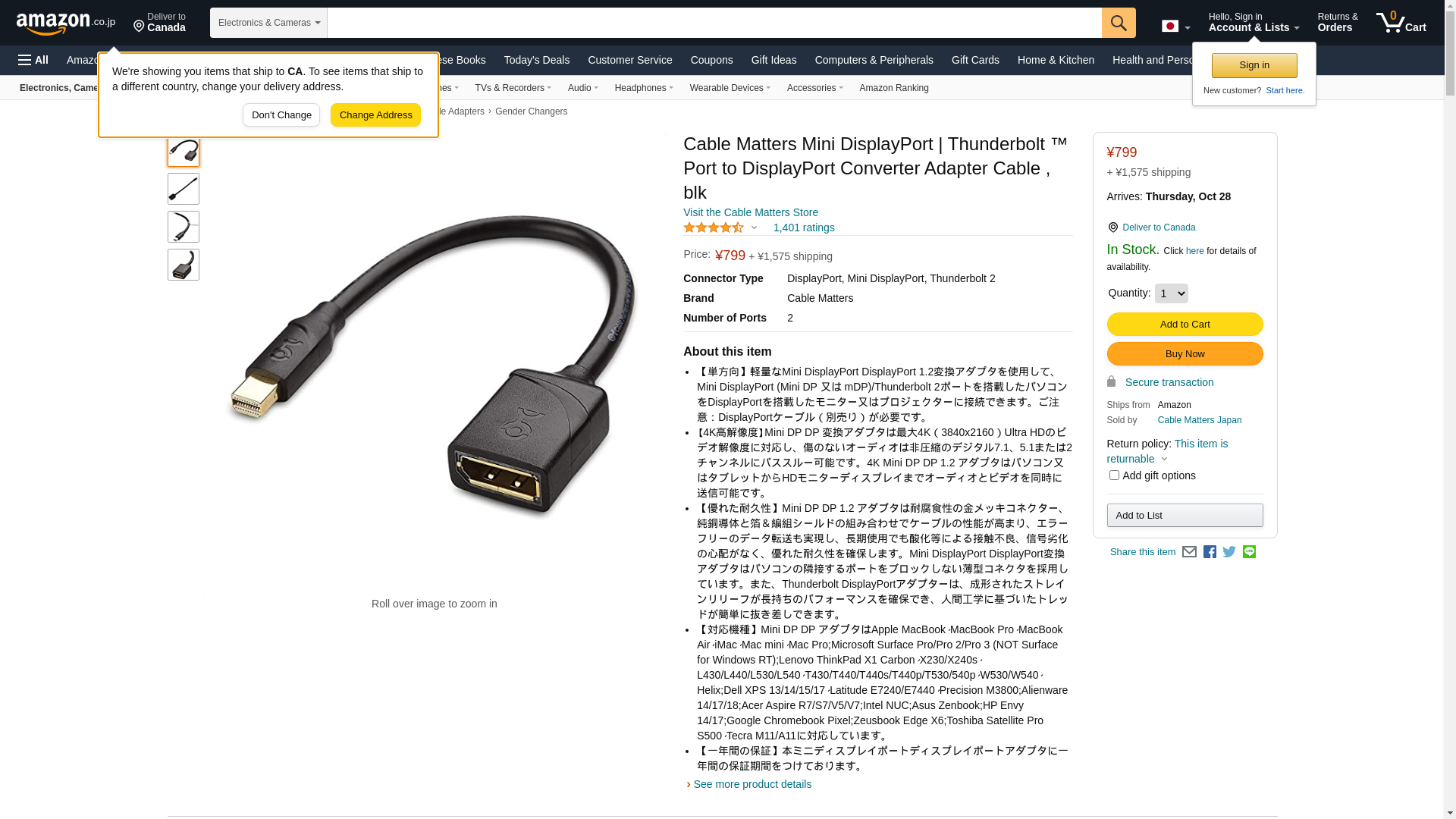
Task: Check the Add gift options box
Action: (1114, 475)
